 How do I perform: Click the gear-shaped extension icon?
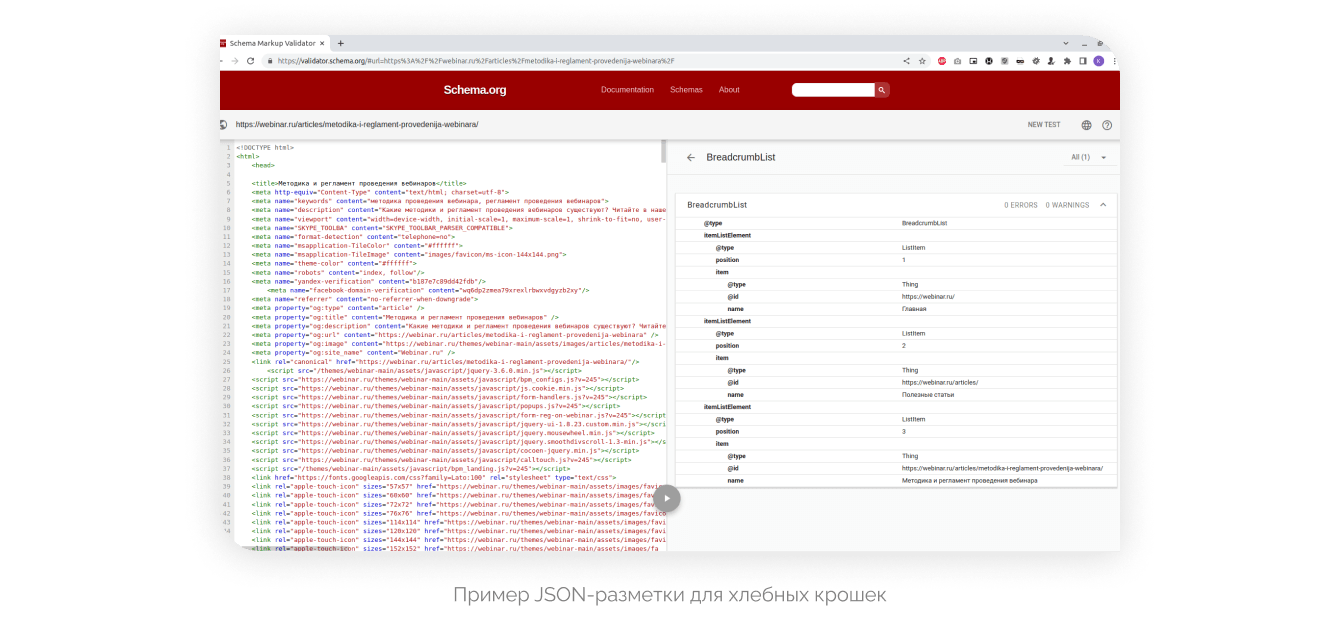pyautogui.click(x=1036, y=61)
